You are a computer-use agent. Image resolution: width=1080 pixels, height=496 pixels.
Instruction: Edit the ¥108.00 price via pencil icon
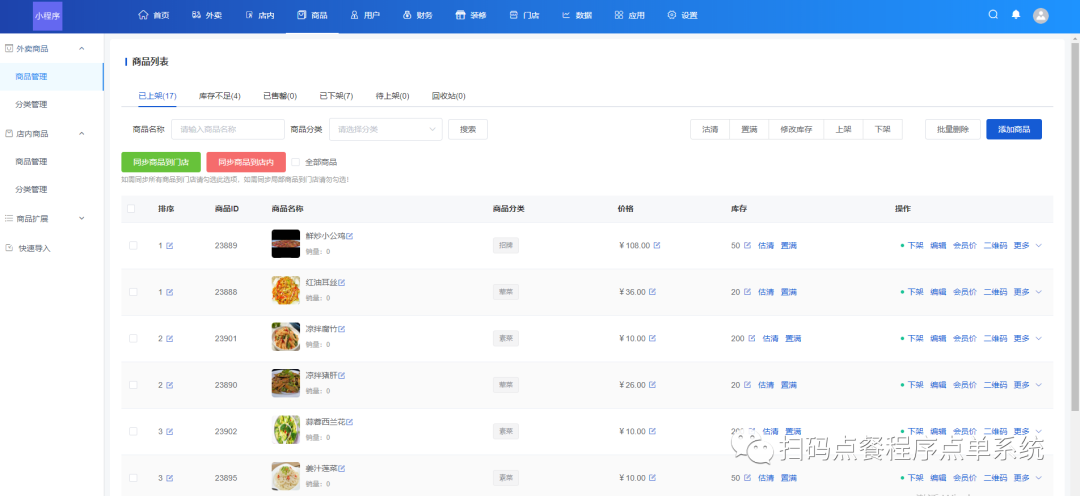pyautogui.click(x=656, y=245)
